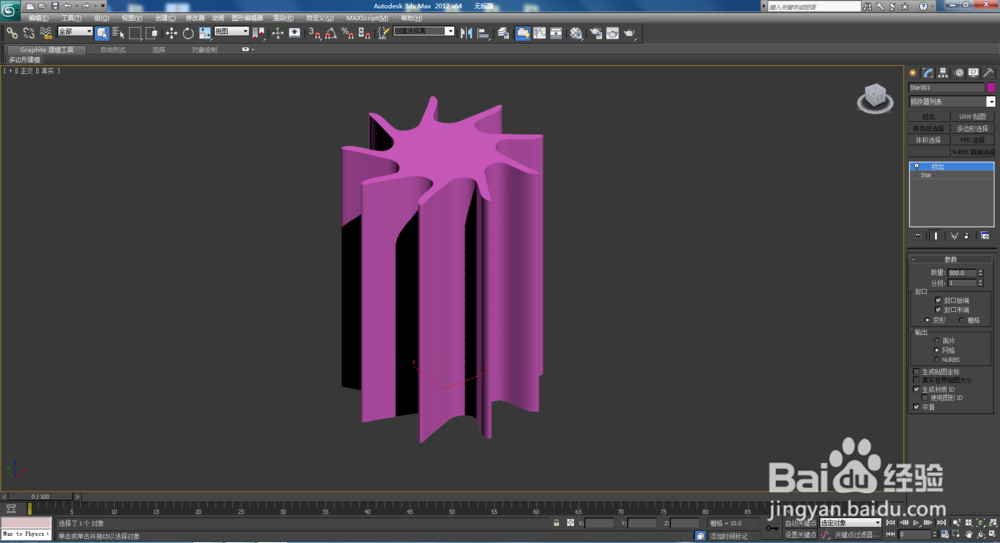The width and height of the screenshot is (1000, 543).
Task: Switch to the Hierarchy panel icon
Action: (x=943, y=73)
